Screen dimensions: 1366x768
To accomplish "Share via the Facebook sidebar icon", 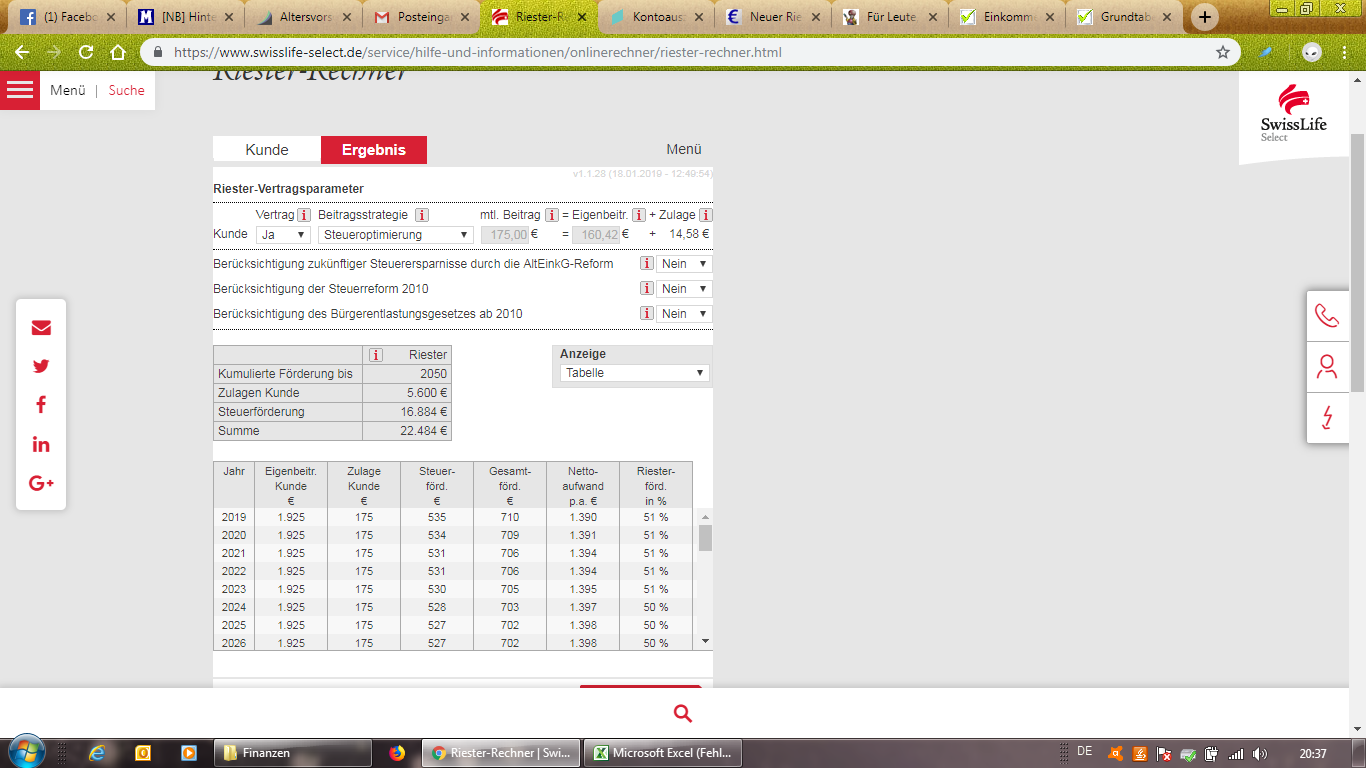I will click(41, 405).
